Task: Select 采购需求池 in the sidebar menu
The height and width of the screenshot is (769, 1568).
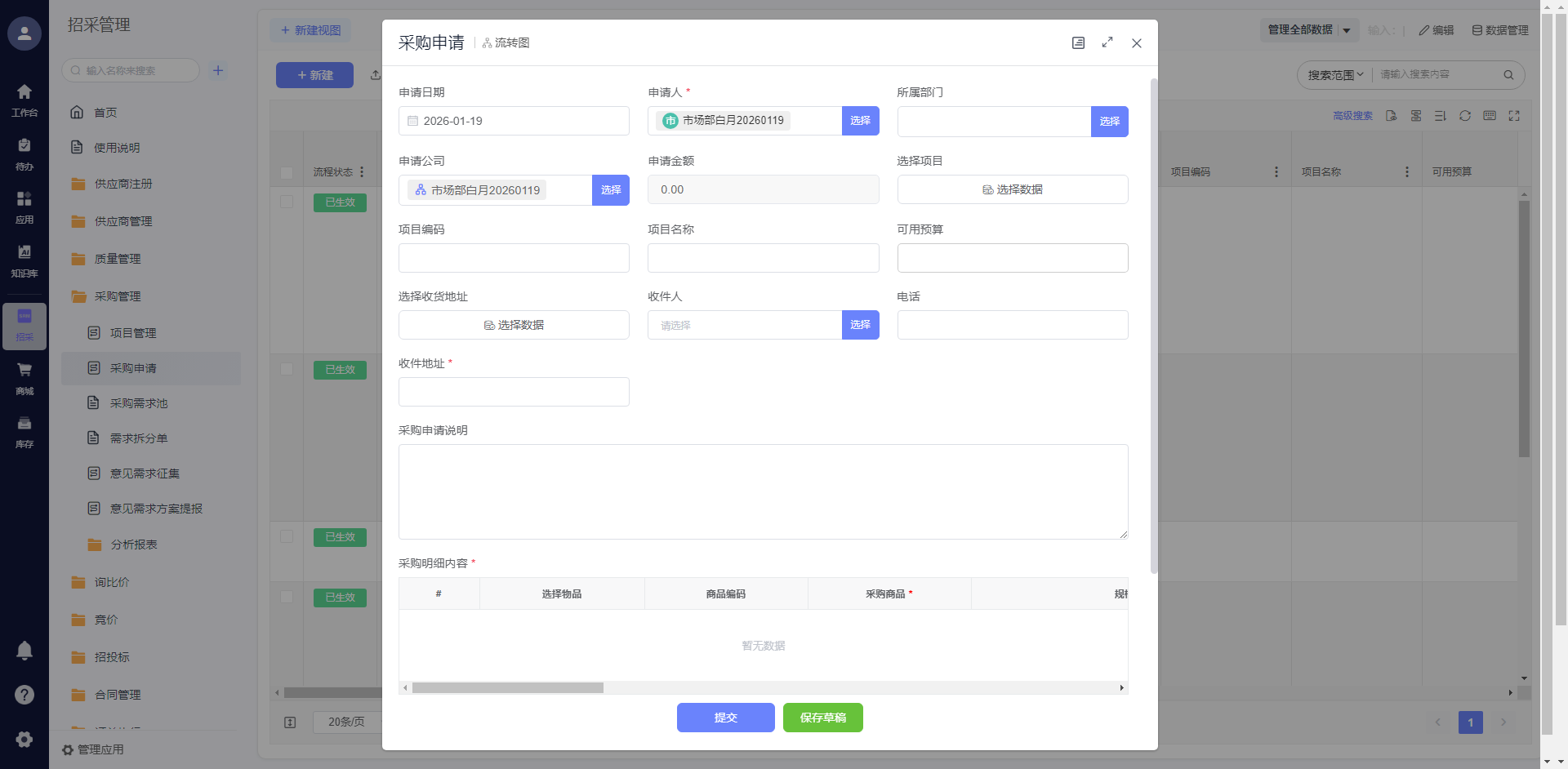Action: pyautogui.click(x=139, y=403)
